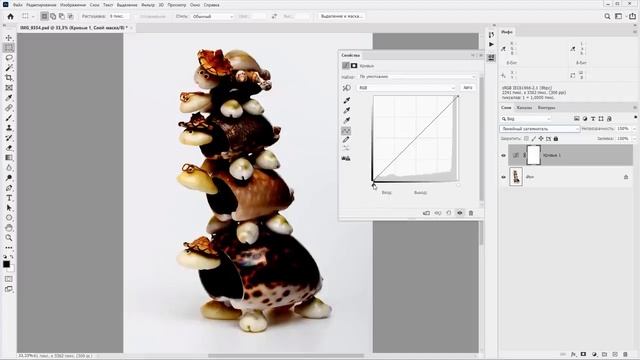Open the Filter (Фильтр) menu
Viewport: 640px width, 360px height.
click(x=148, y=5)
